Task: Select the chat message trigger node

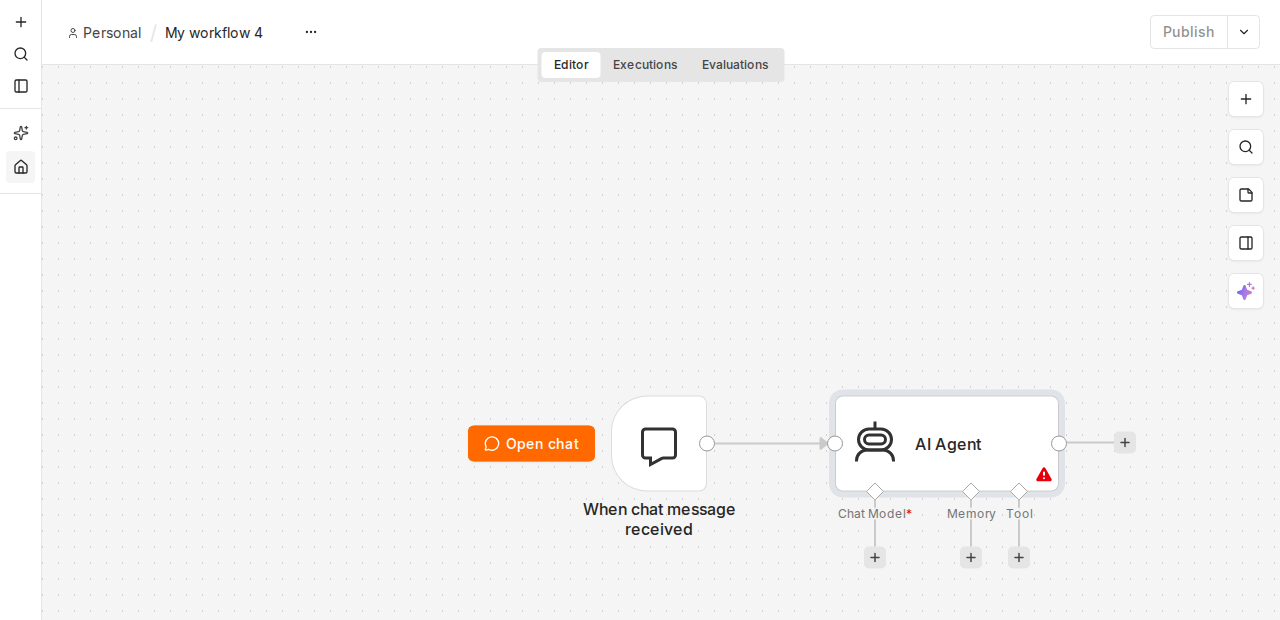Action: pyautogui.click(x=659, y=444)
